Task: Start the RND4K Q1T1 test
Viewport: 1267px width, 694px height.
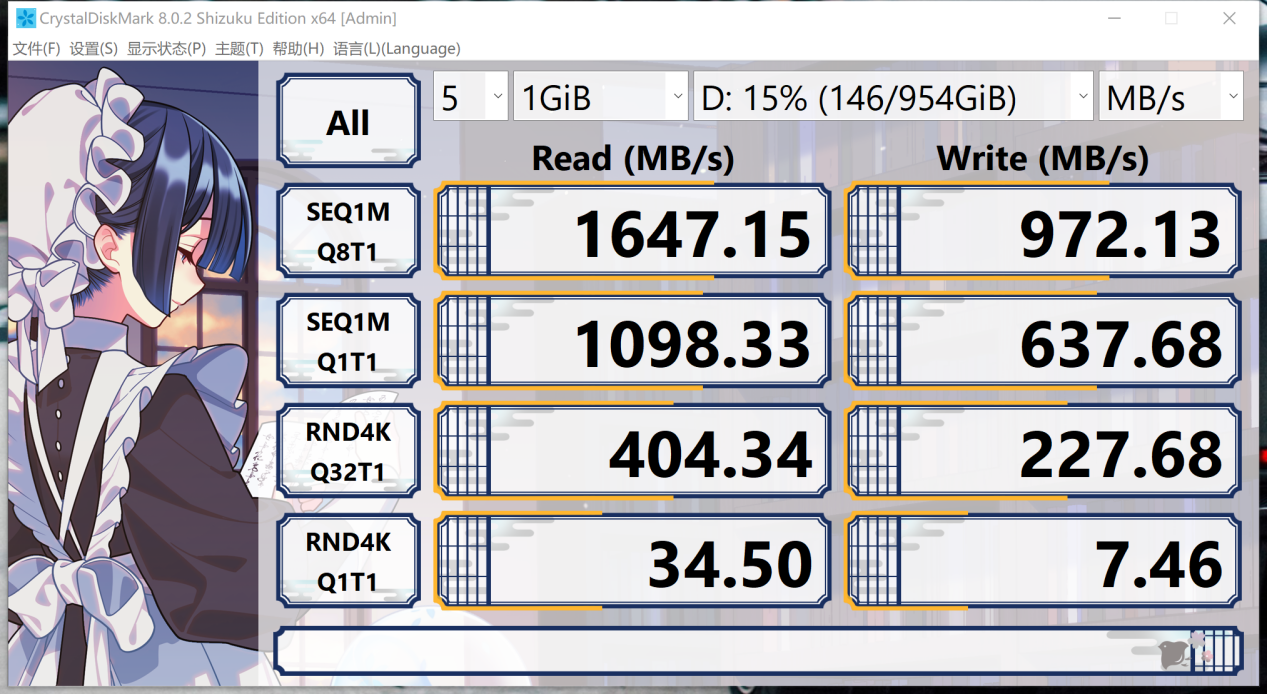Action: coord(348,561)
